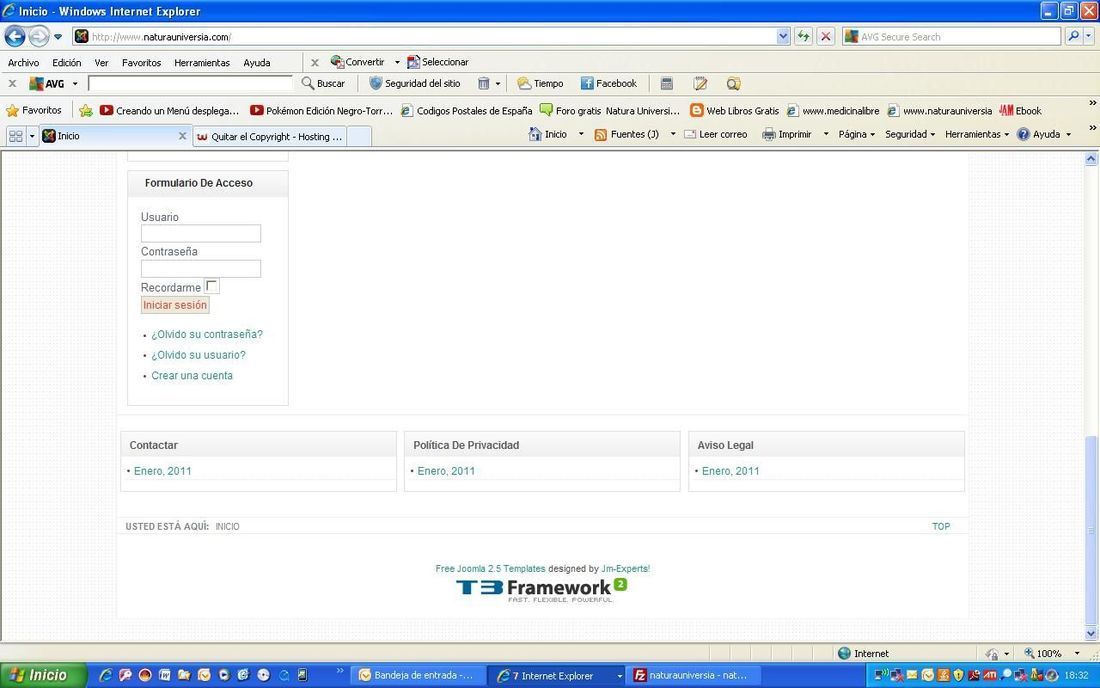
Task: Click Seguridad del sitio shield icon
Action: [x=376, y=83]
